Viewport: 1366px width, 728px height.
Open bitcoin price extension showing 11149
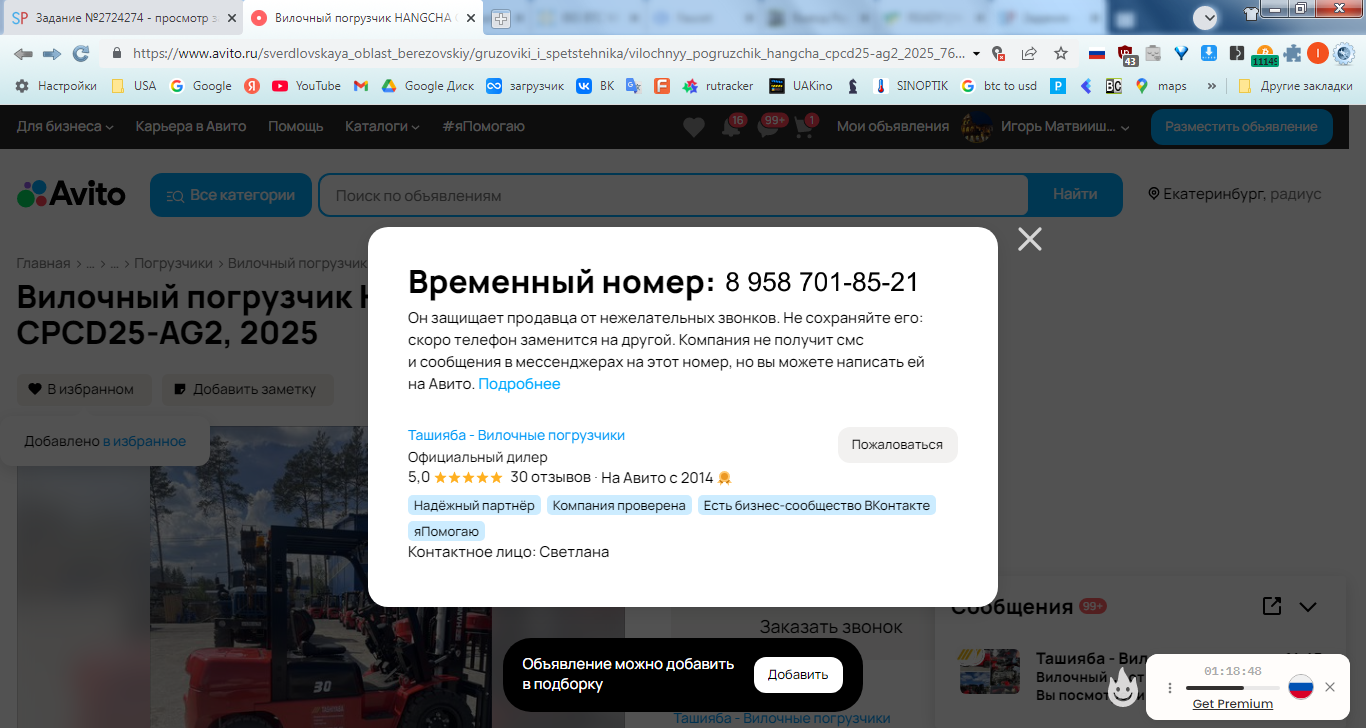(1265, 55)
